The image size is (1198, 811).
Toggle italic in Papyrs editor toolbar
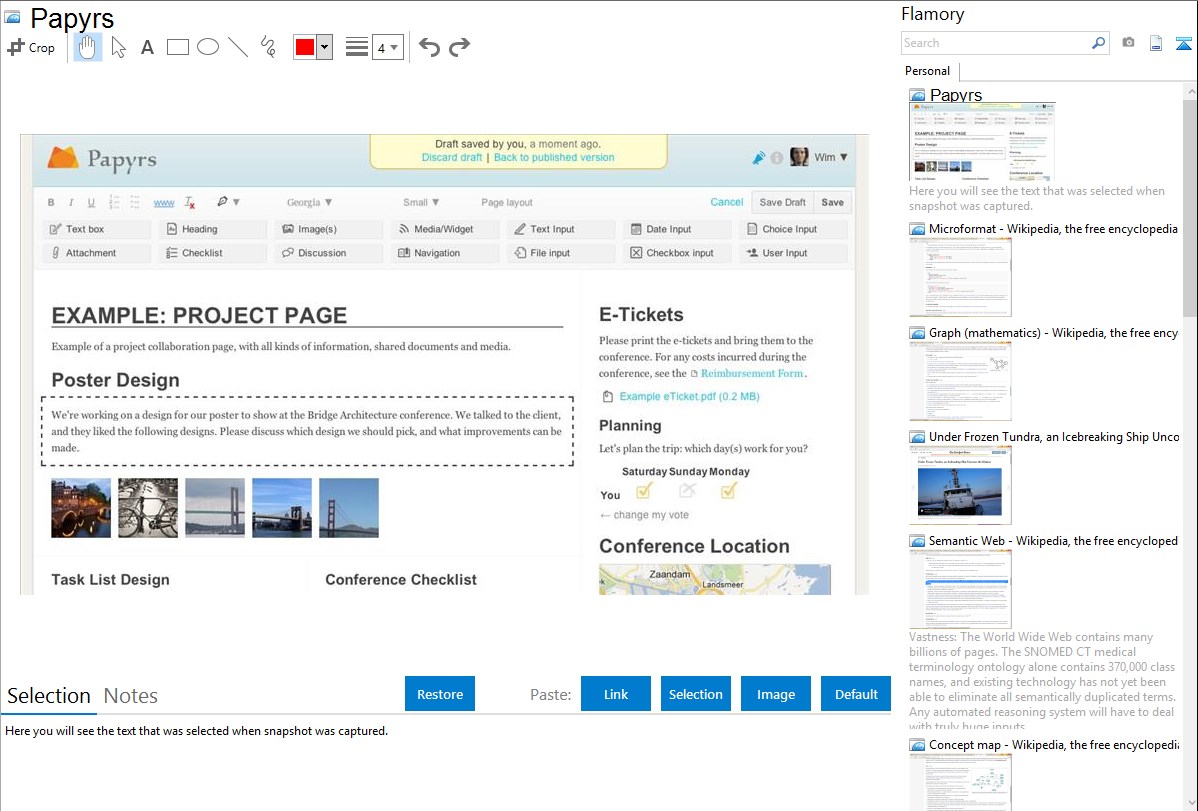[71, 203]
